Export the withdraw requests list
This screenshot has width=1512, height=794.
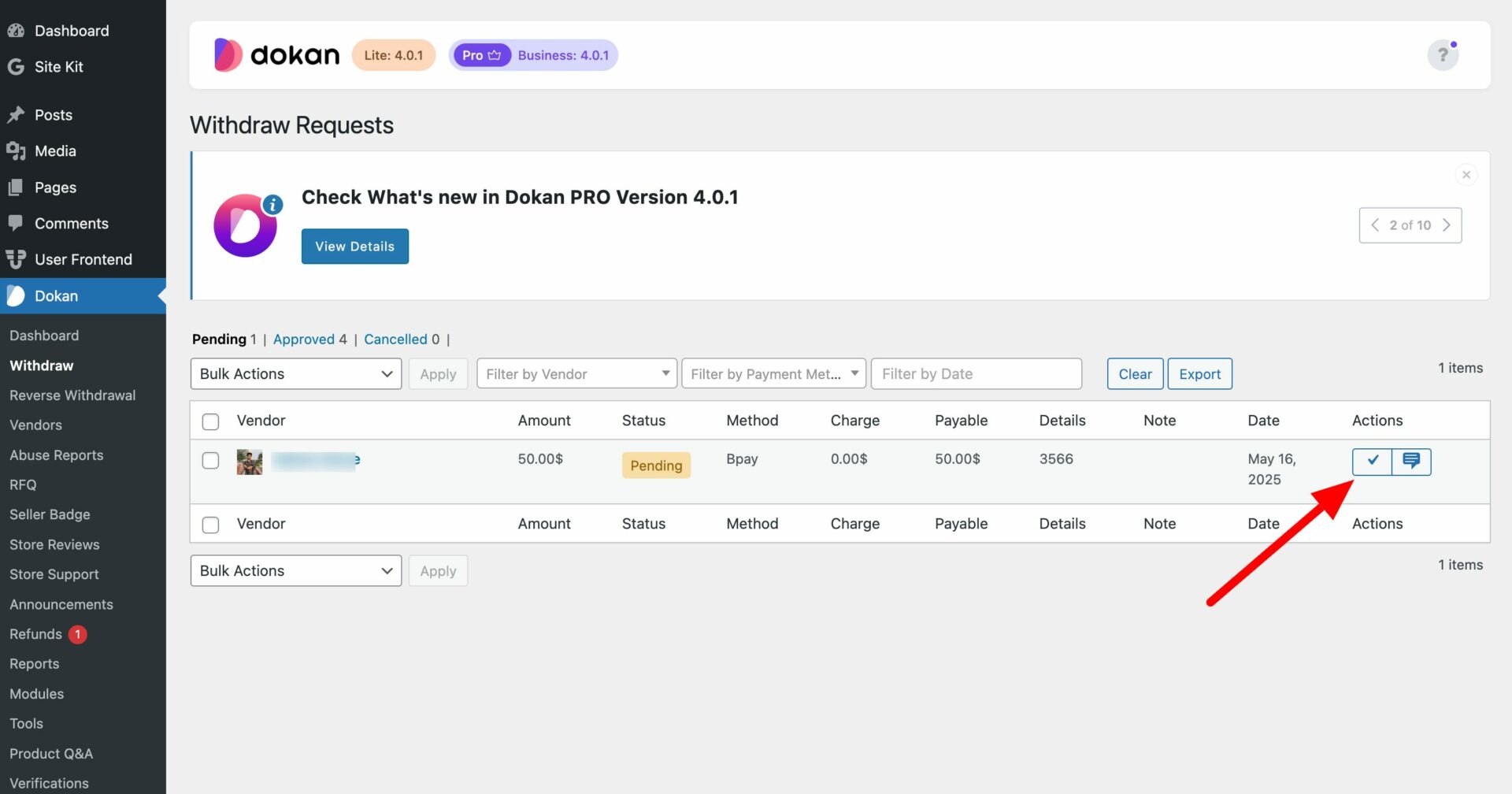point(1199,374)
